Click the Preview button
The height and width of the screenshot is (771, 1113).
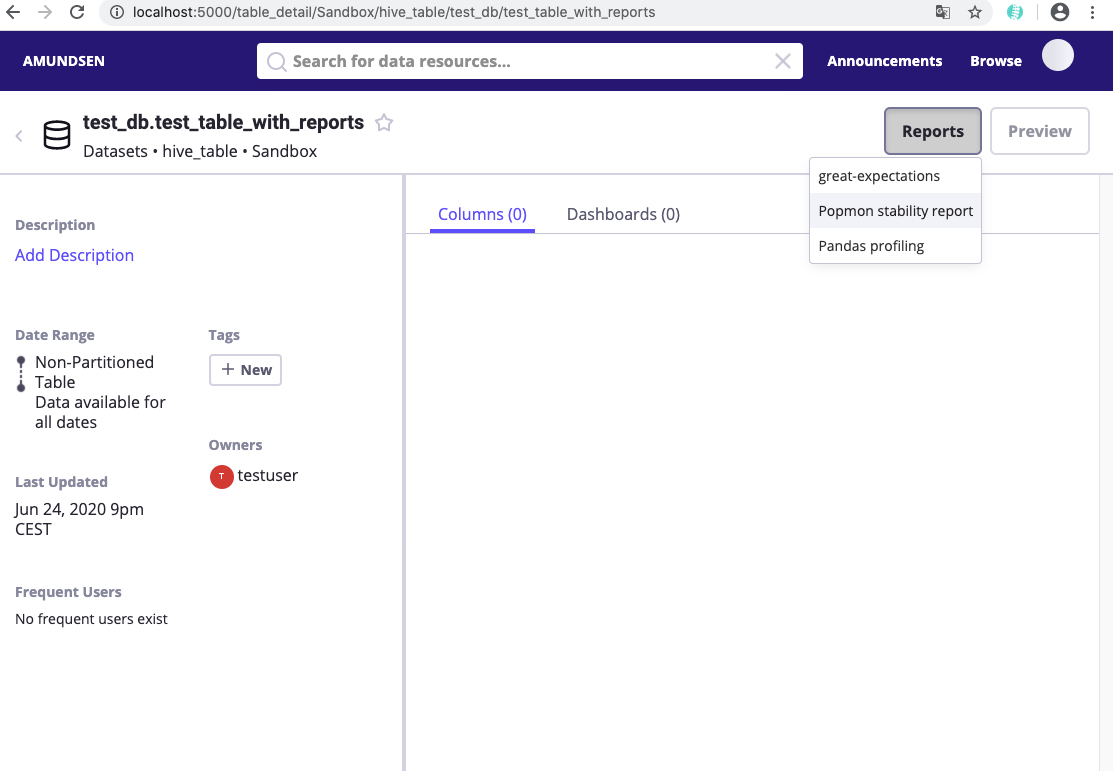1039,130
